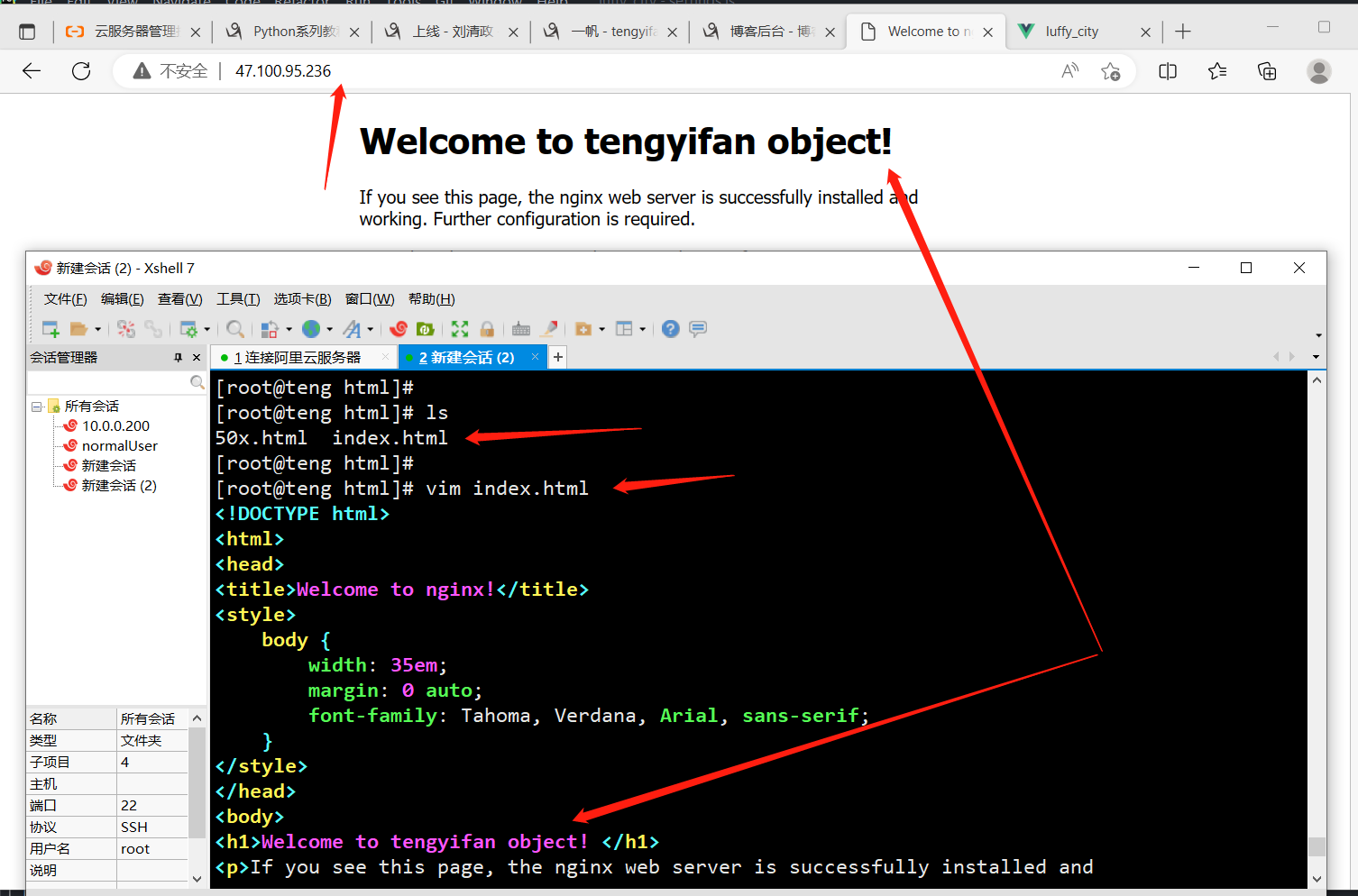Screen dimensions: 1358x896
Task: Click the properties panel down scroll arrow
Action: [197, 878]
